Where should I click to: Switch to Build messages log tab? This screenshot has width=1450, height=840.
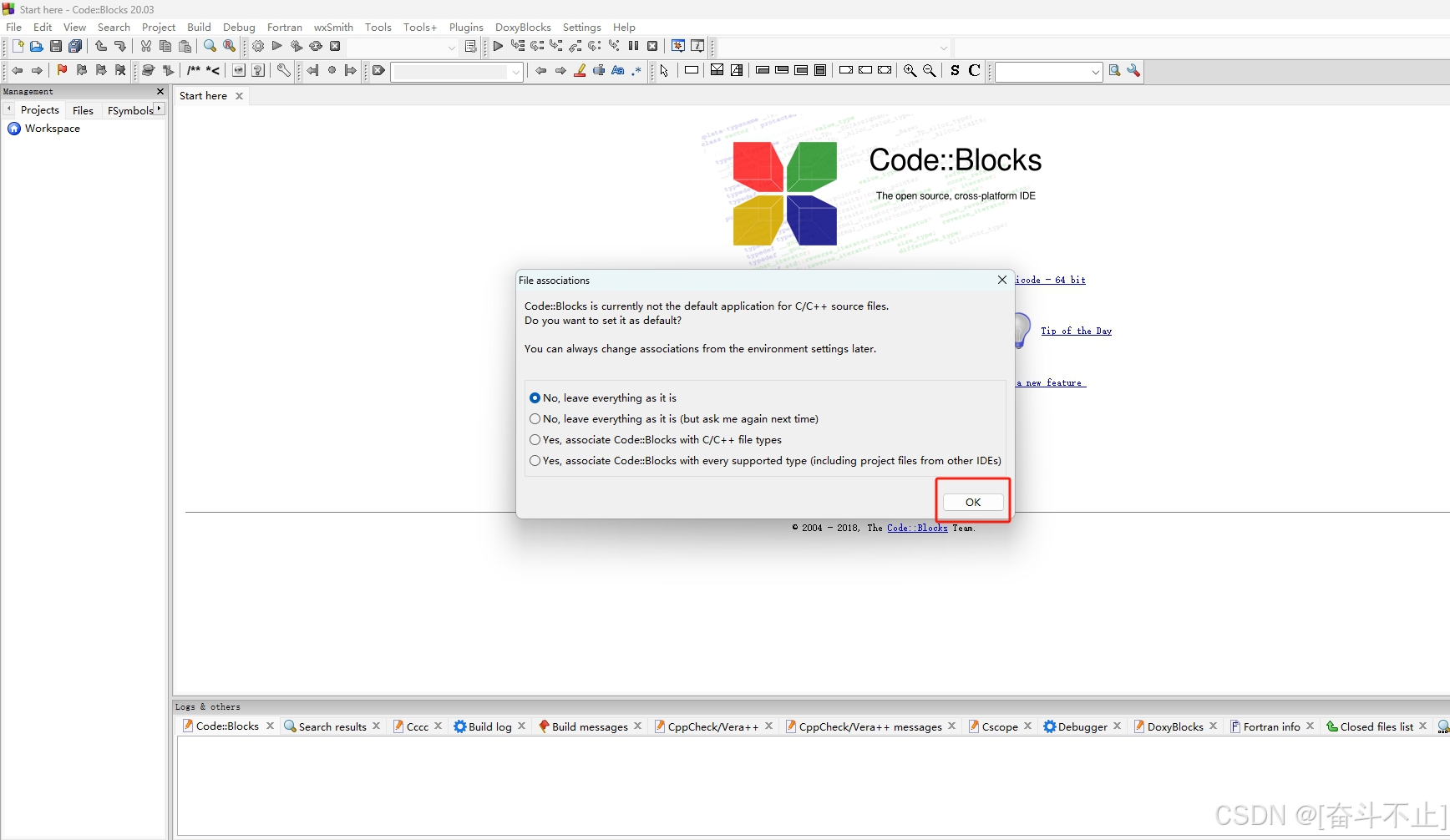click(590, 726)
